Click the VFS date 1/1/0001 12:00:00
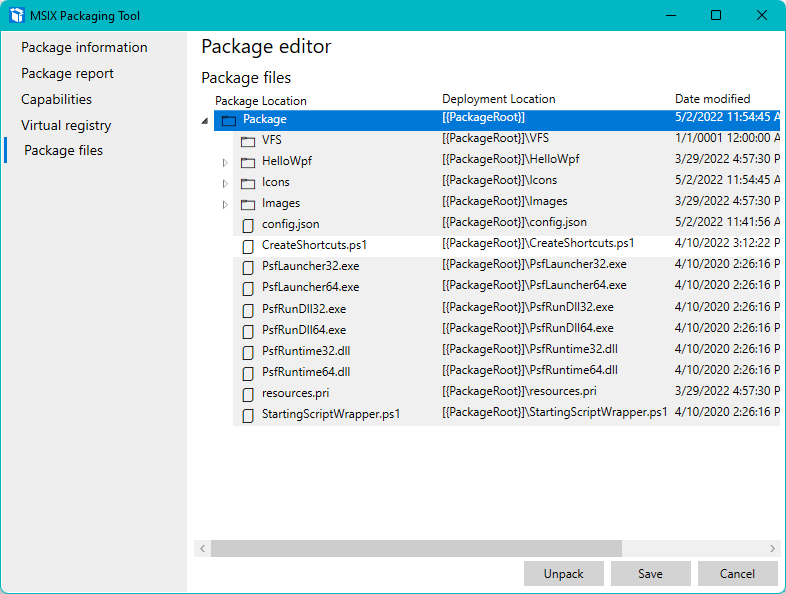 pyautogui.click(x=727, y=138)
